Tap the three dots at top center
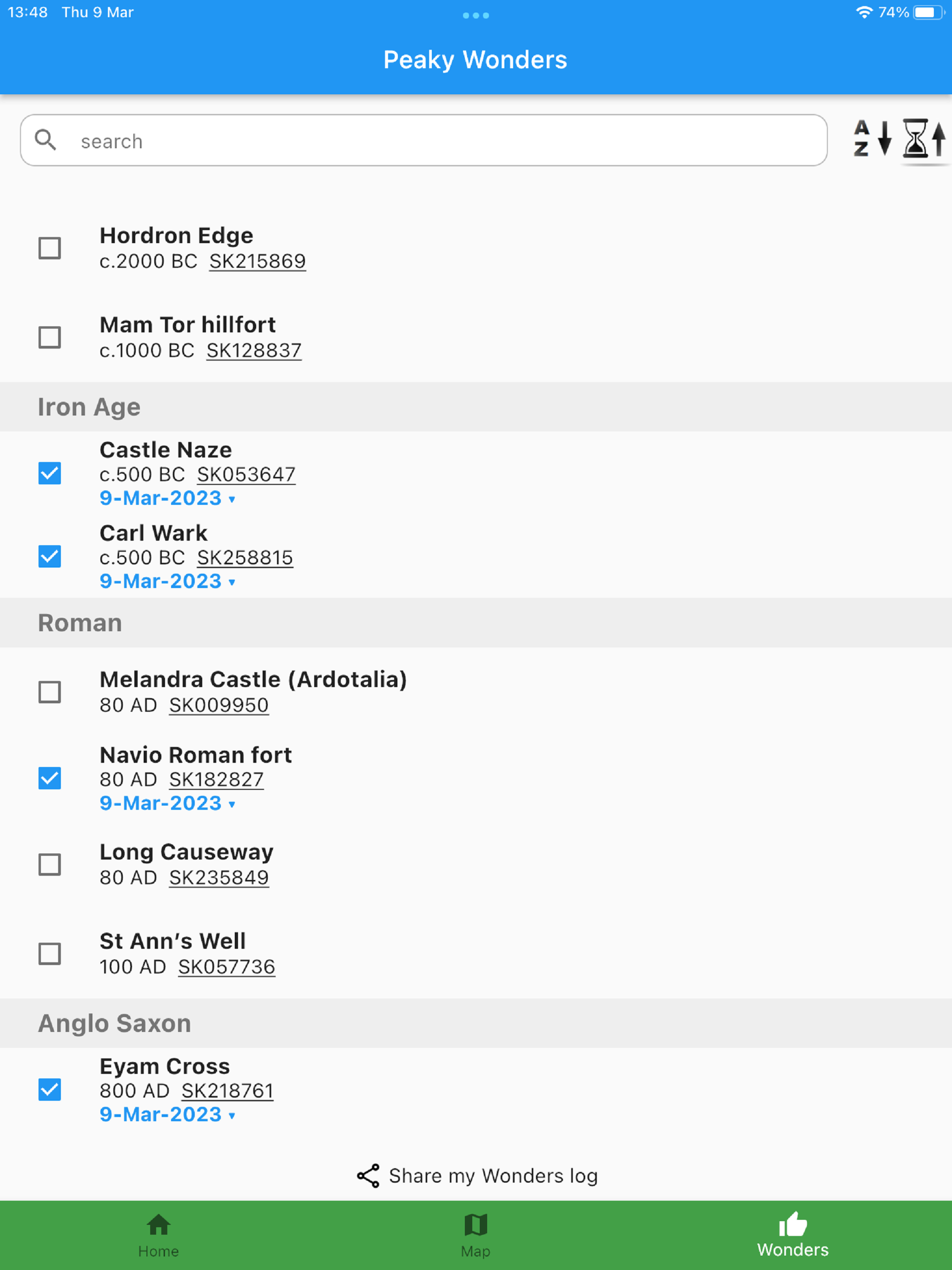952x1270 pixels. [x=476, y=15]
